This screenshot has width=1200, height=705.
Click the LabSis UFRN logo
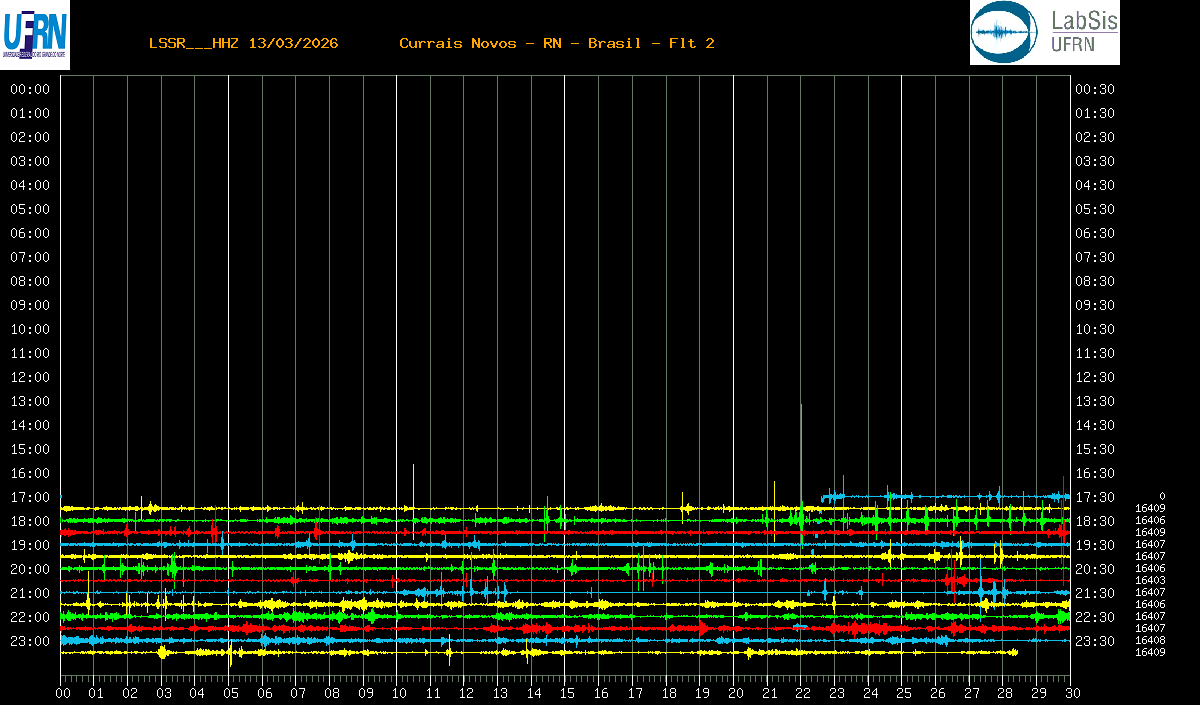[x=1044, y=33]
